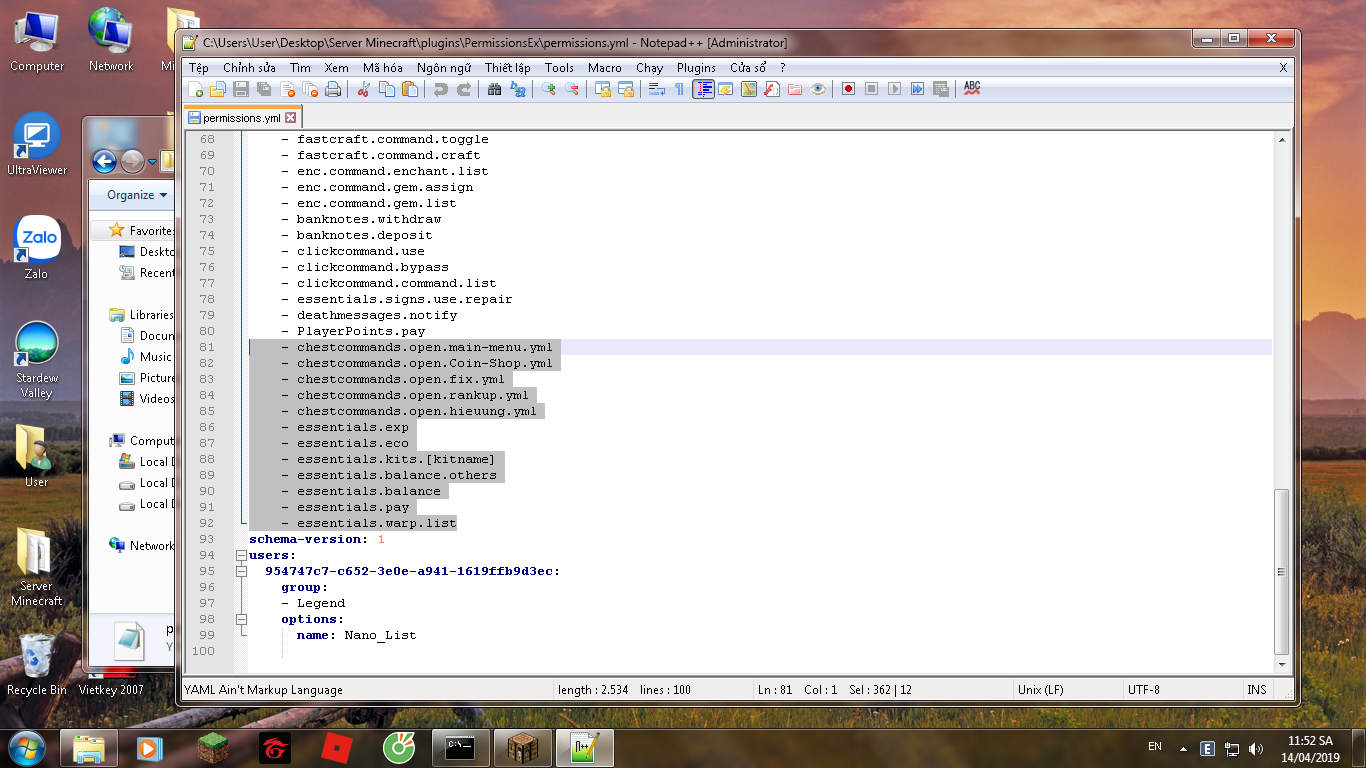Click the Cut scissors icon
Viewport: 1366px width, 768px height.
[x=363, y=89]
